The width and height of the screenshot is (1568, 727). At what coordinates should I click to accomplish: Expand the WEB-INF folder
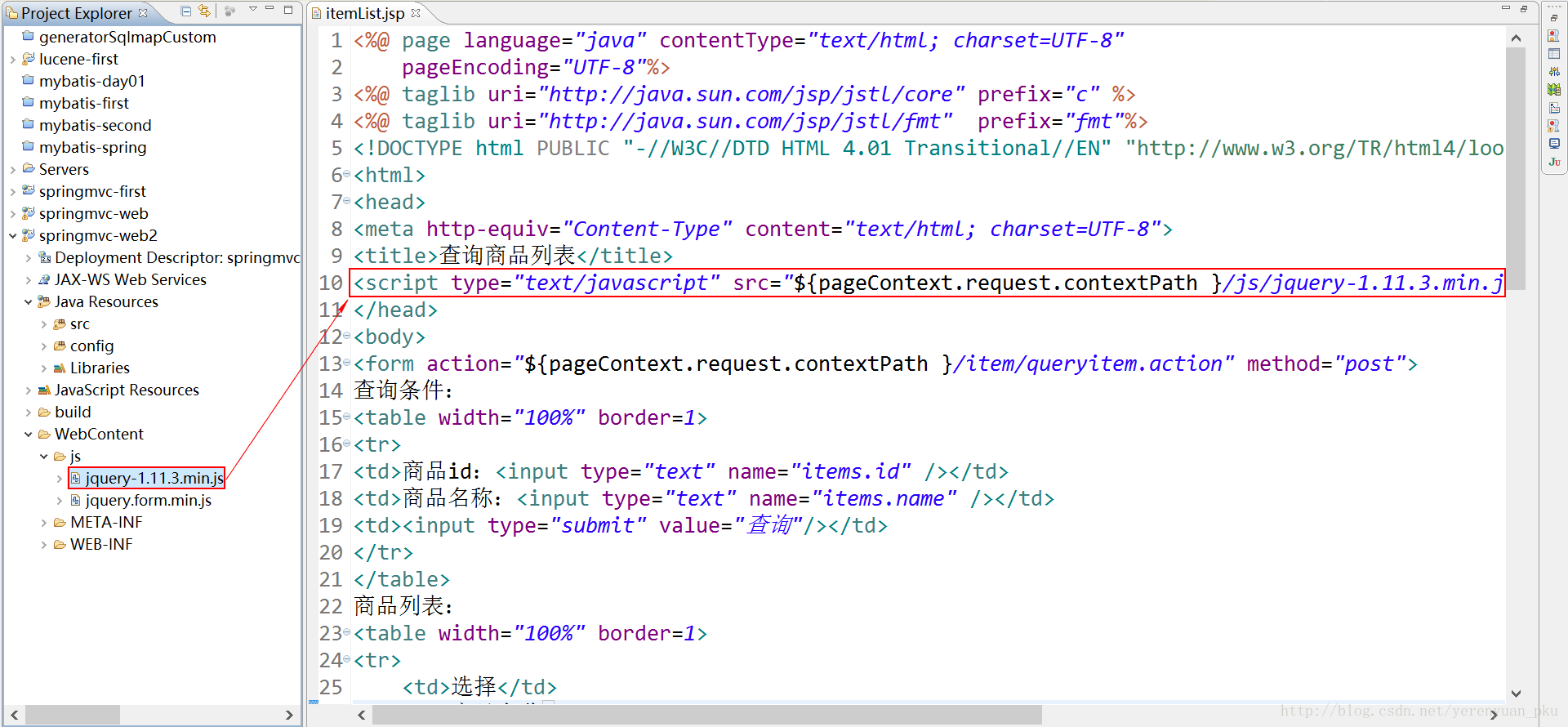tap(43, 544)
